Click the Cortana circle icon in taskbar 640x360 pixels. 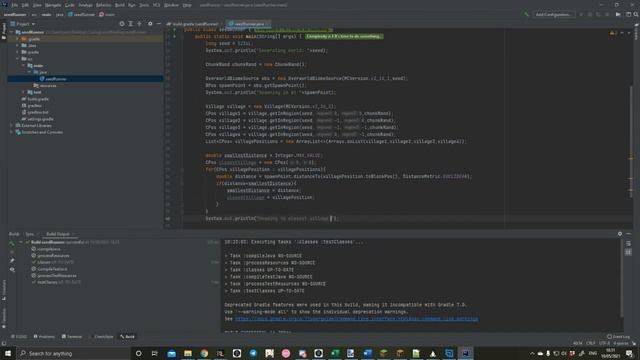[138, 353]
